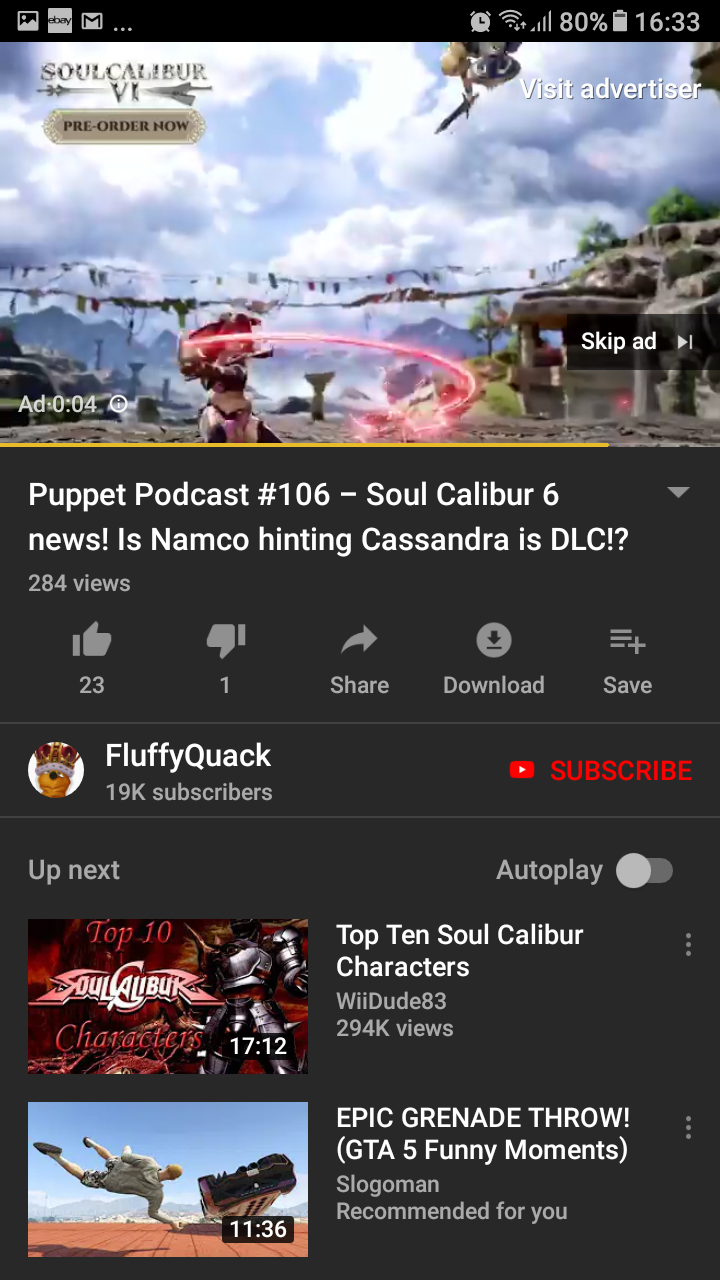Open the ad info icon beside timer

pyautogui.click(x=118, y=404)
